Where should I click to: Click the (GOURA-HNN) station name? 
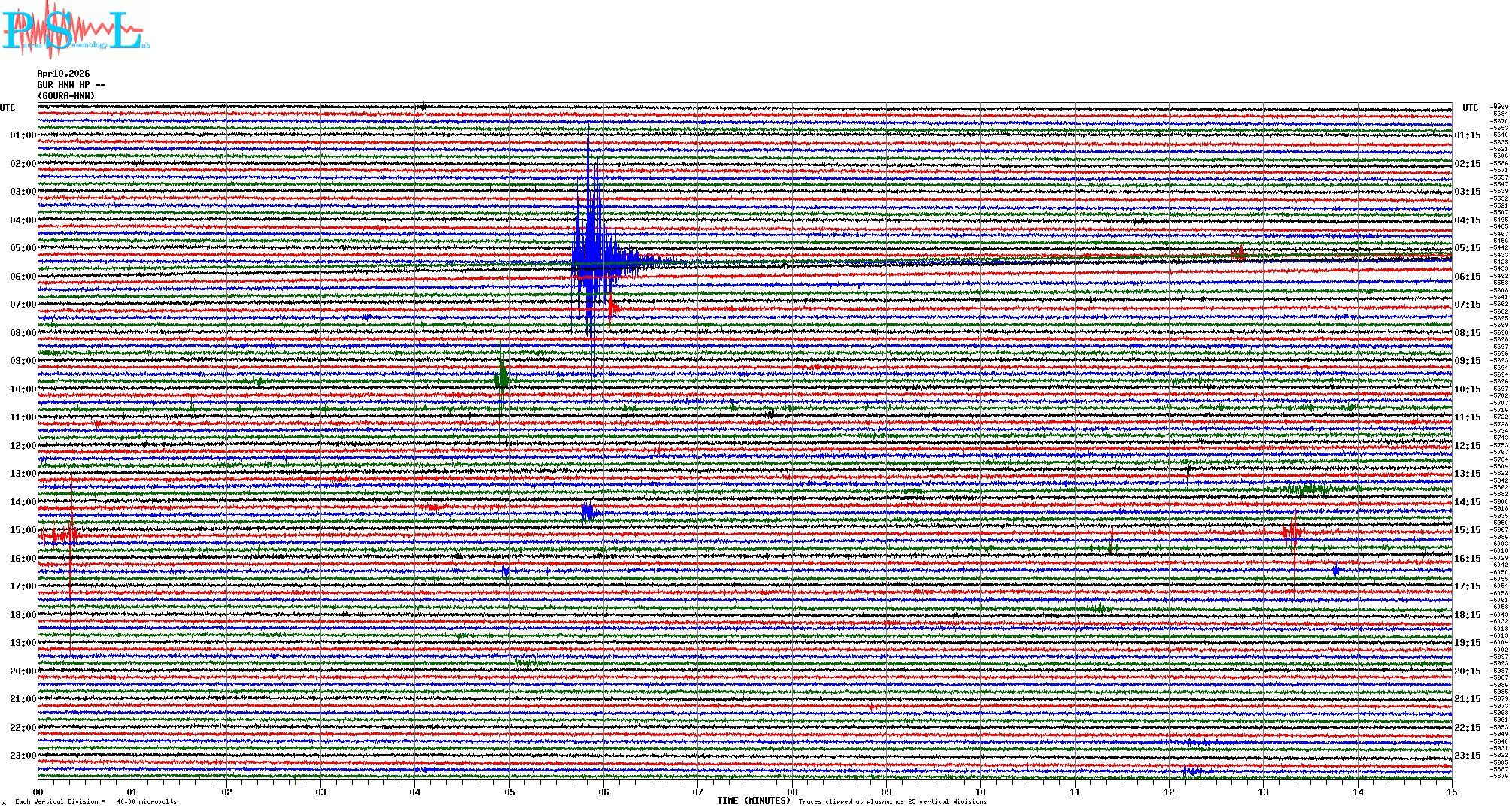[66, 96]
